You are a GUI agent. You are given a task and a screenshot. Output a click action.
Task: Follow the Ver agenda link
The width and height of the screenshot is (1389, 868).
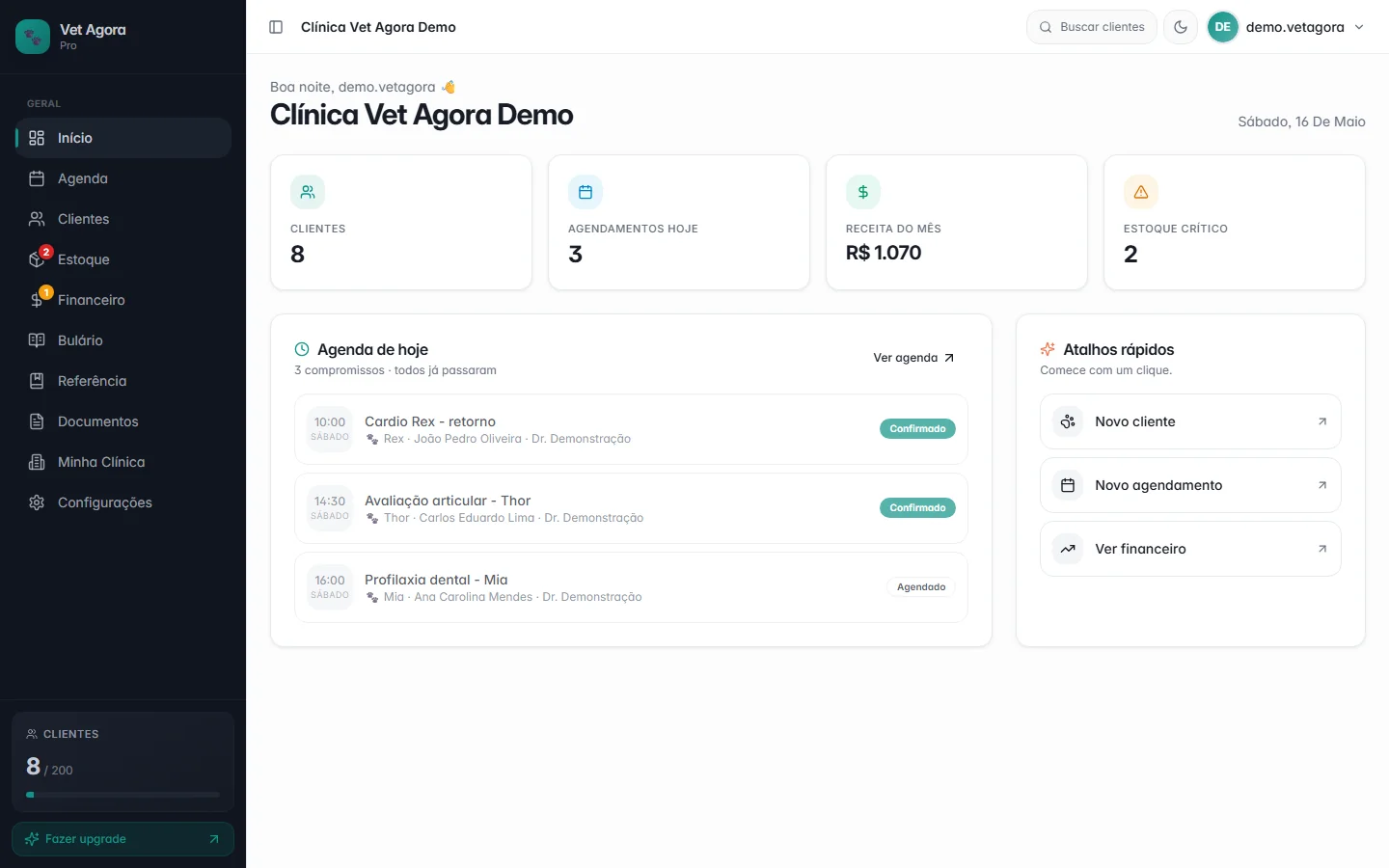(x=913, y=358)
